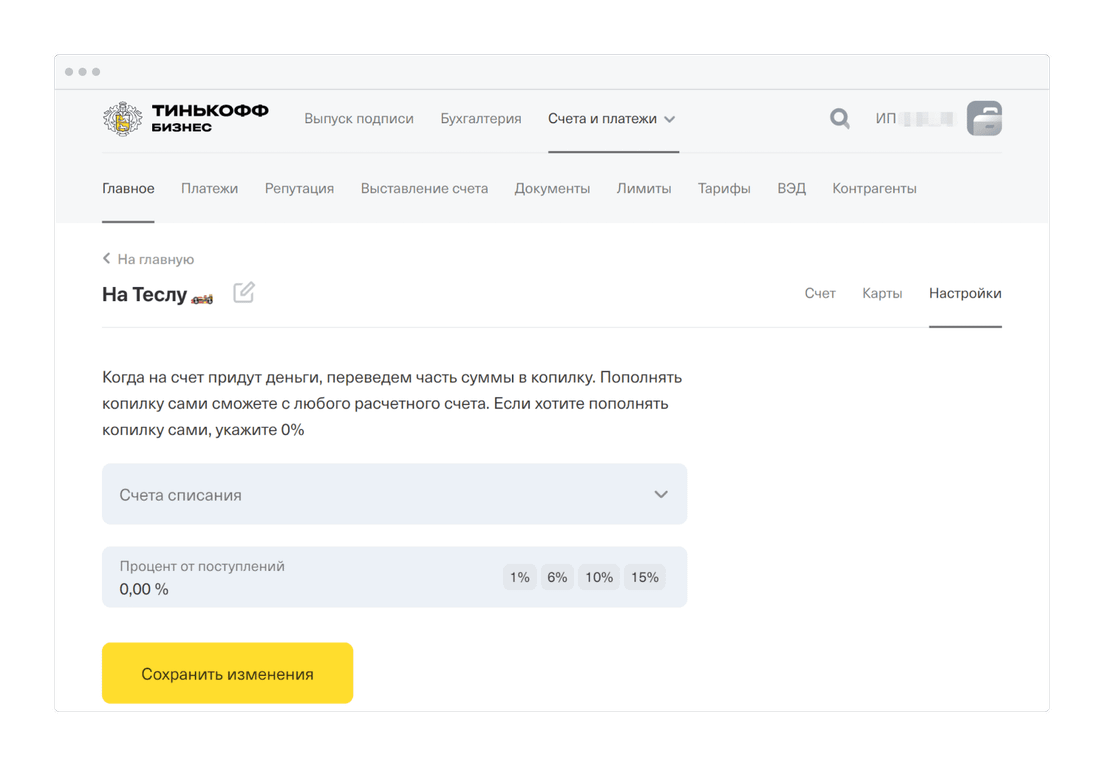Open the Выпуск подписи link
The width and height of the screenshot is (1104, 766).
[358, 119]
